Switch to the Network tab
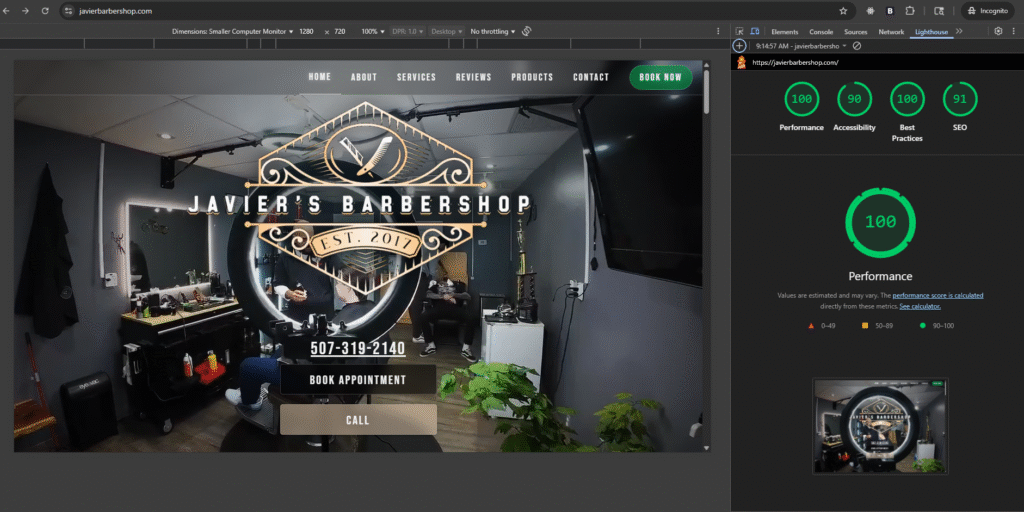 click(x=891, y=32)
